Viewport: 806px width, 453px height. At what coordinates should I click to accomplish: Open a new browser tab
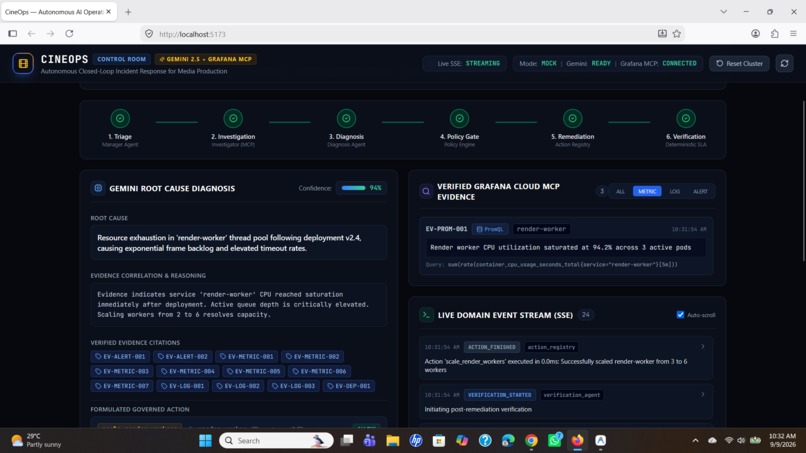[x=128, y=12]
